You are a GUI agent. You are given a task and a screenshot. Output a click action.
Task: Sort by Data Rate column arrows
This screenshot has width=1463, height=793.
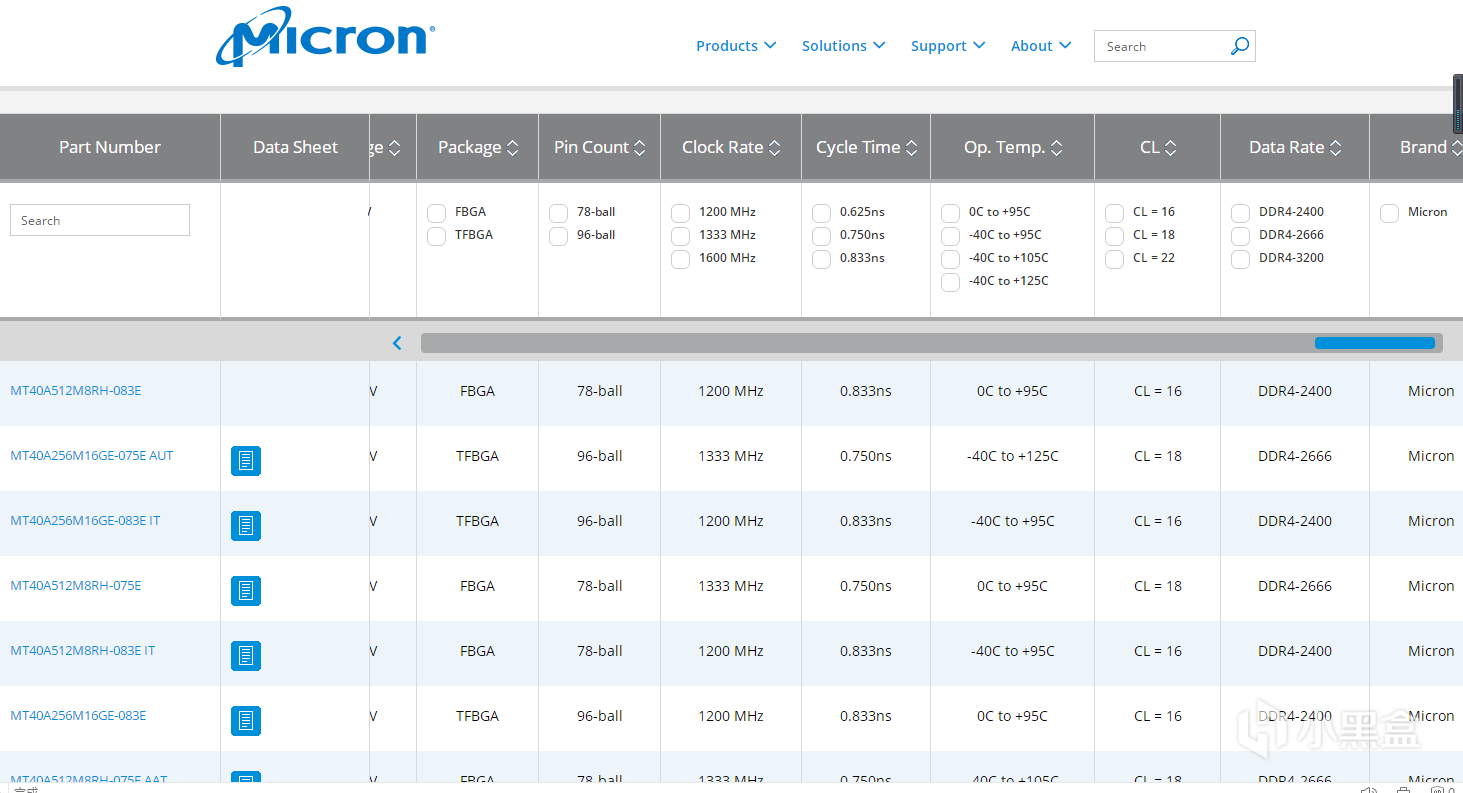click(x=1336, y=148)
